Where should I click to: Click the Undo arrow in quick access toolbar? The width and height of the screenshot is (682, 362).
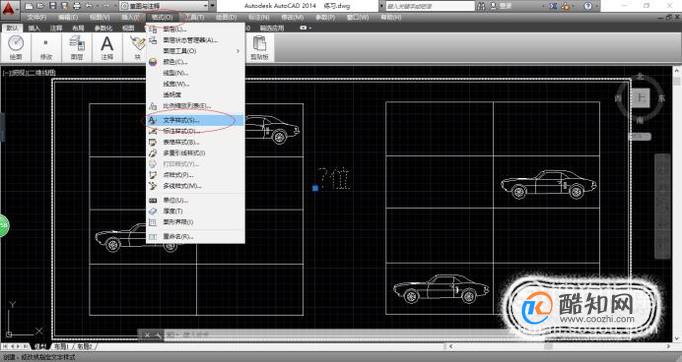pyautogui.click(x=90, y=6)
